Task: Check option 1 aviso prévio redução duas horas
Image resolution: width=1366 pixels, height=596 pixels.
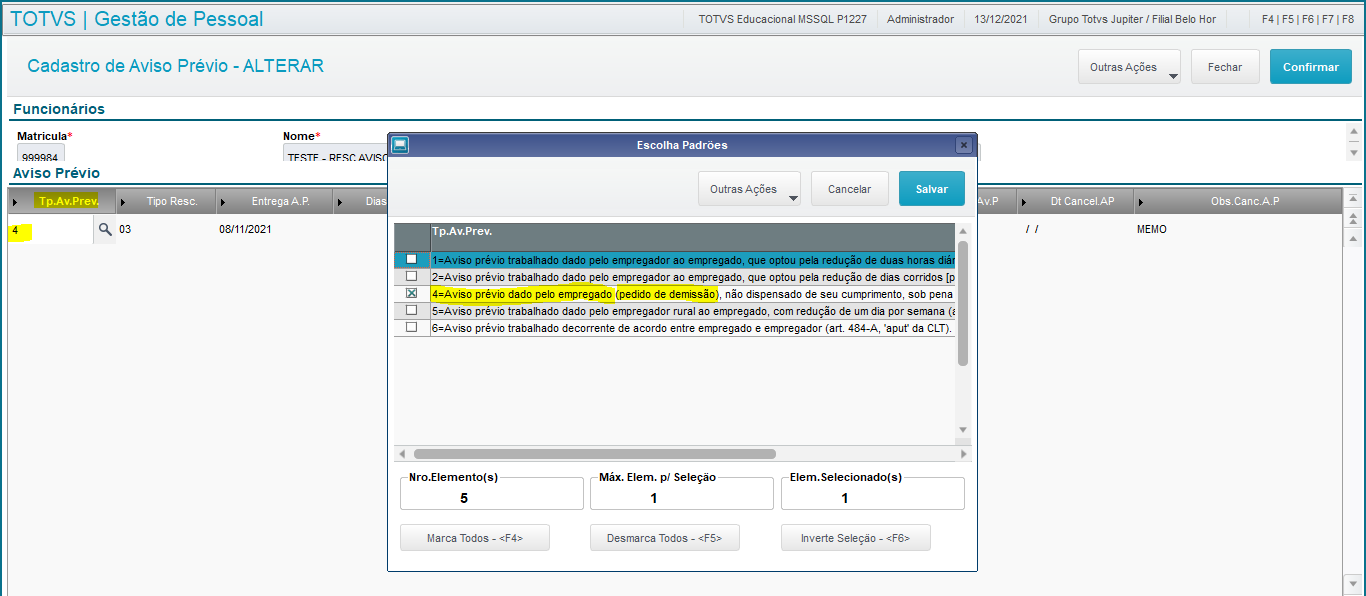Action: tap(411, 259)
